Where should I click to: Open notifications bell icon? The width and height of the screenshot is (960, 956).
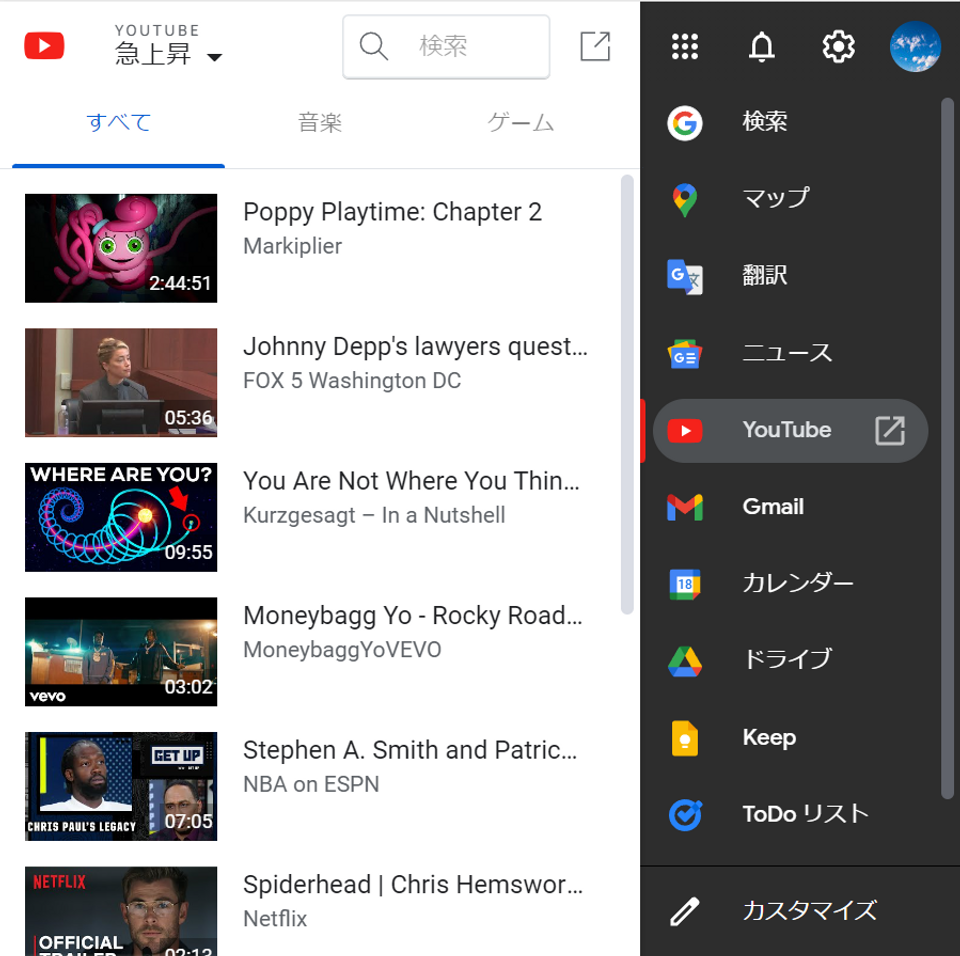(762, 47)
